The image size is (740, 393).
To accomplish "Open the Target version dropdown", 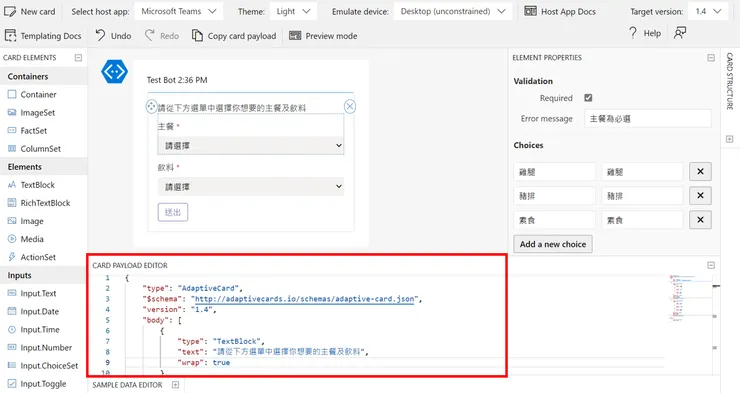I will coord(708,11).
